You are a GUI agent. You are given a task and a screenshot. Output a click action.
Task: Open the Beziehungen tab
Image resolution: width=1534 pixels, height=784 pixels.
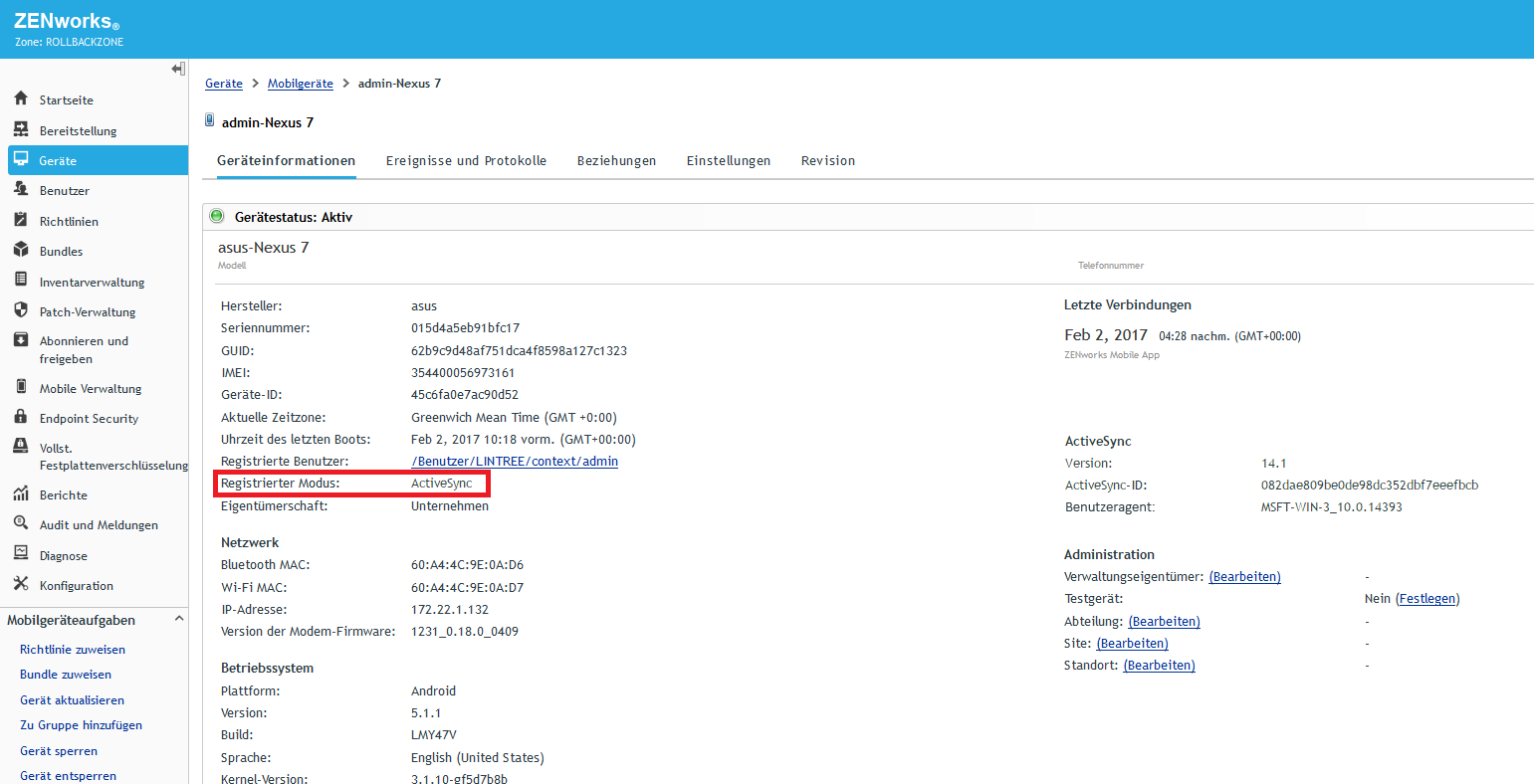coord(616,160)
